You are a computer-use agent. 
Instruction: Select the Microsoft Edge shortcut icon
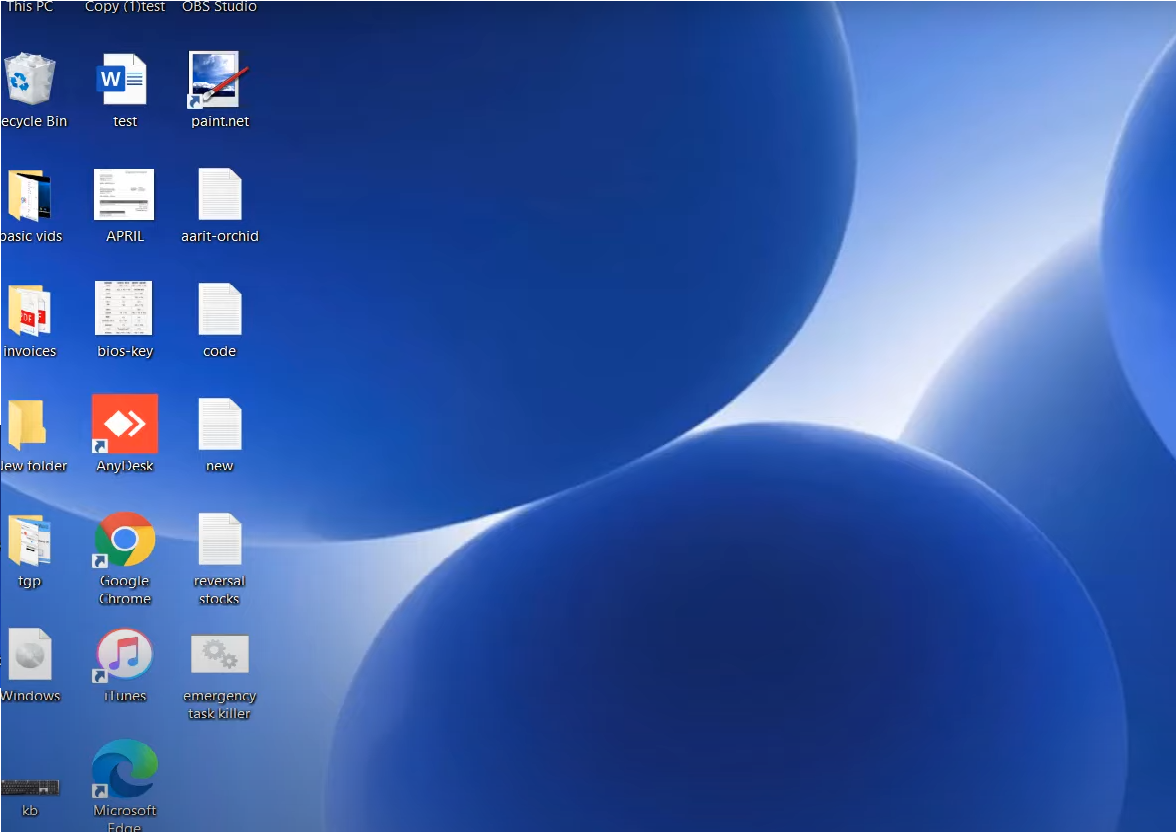(124, 769)
